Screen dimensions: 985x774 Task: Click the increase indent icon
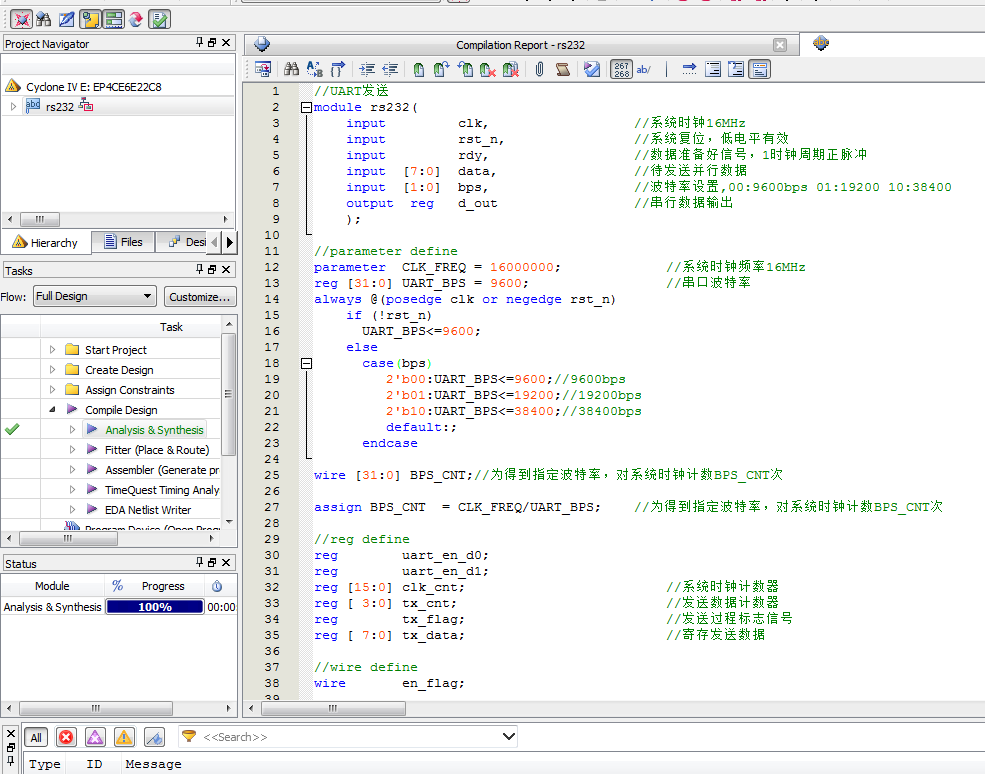coord(367,69)
